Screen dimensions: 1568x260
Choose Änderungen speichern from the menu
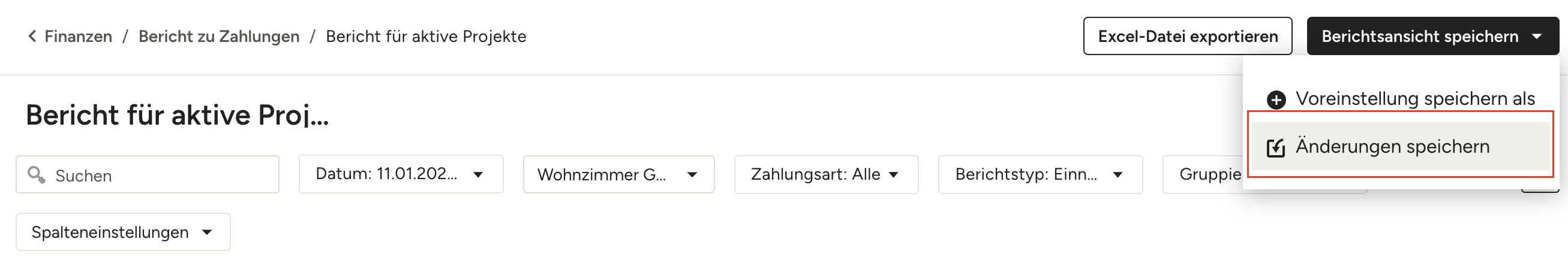1392,146
